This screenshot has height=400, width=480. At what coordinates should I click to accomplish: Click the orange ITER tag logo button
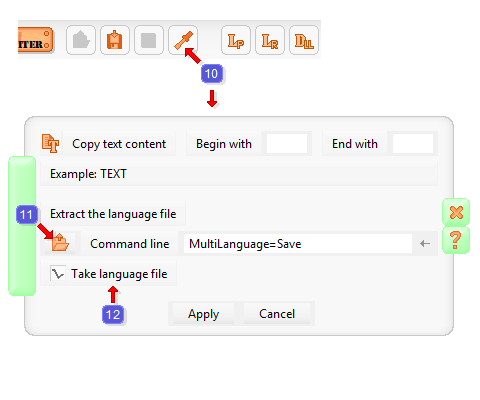pos(35,40)
